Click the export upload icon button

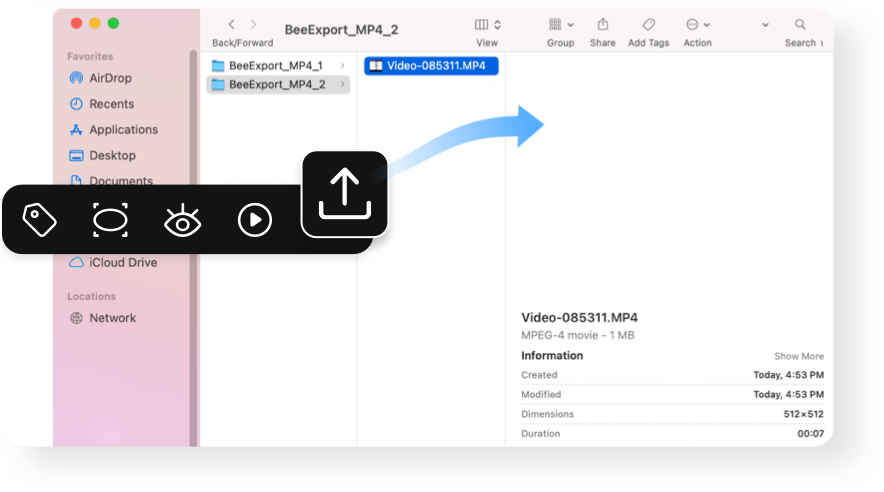pos(344,194)
